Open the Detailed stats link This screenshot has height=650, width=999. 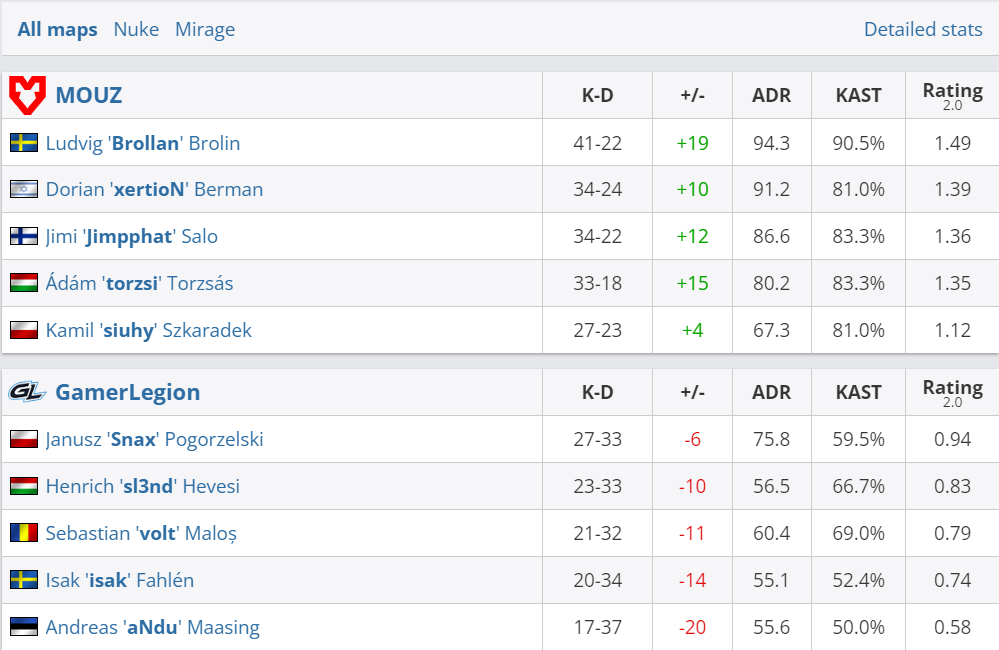(x=923, y=29)
